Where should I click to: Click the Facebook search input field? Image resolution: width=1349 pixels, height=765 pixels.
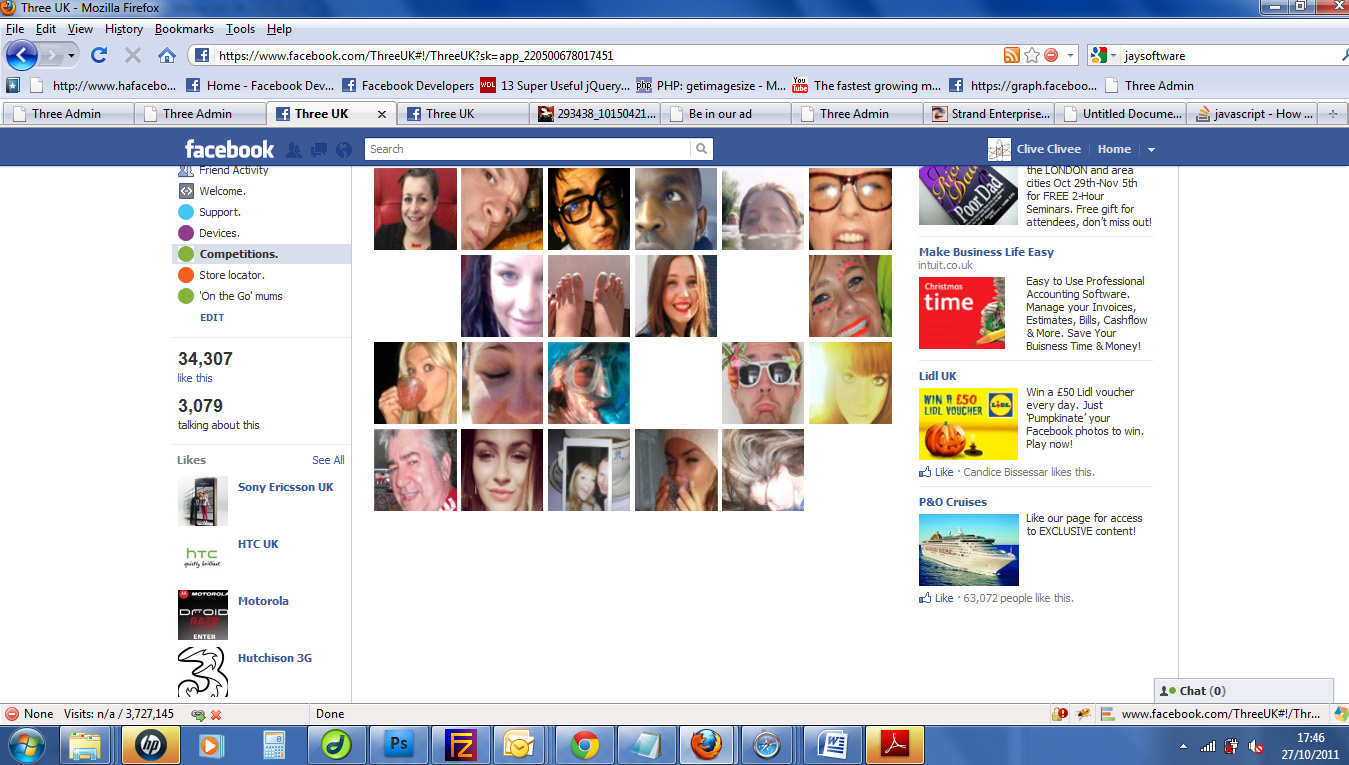pyautogui.click(x=528, y=149)
